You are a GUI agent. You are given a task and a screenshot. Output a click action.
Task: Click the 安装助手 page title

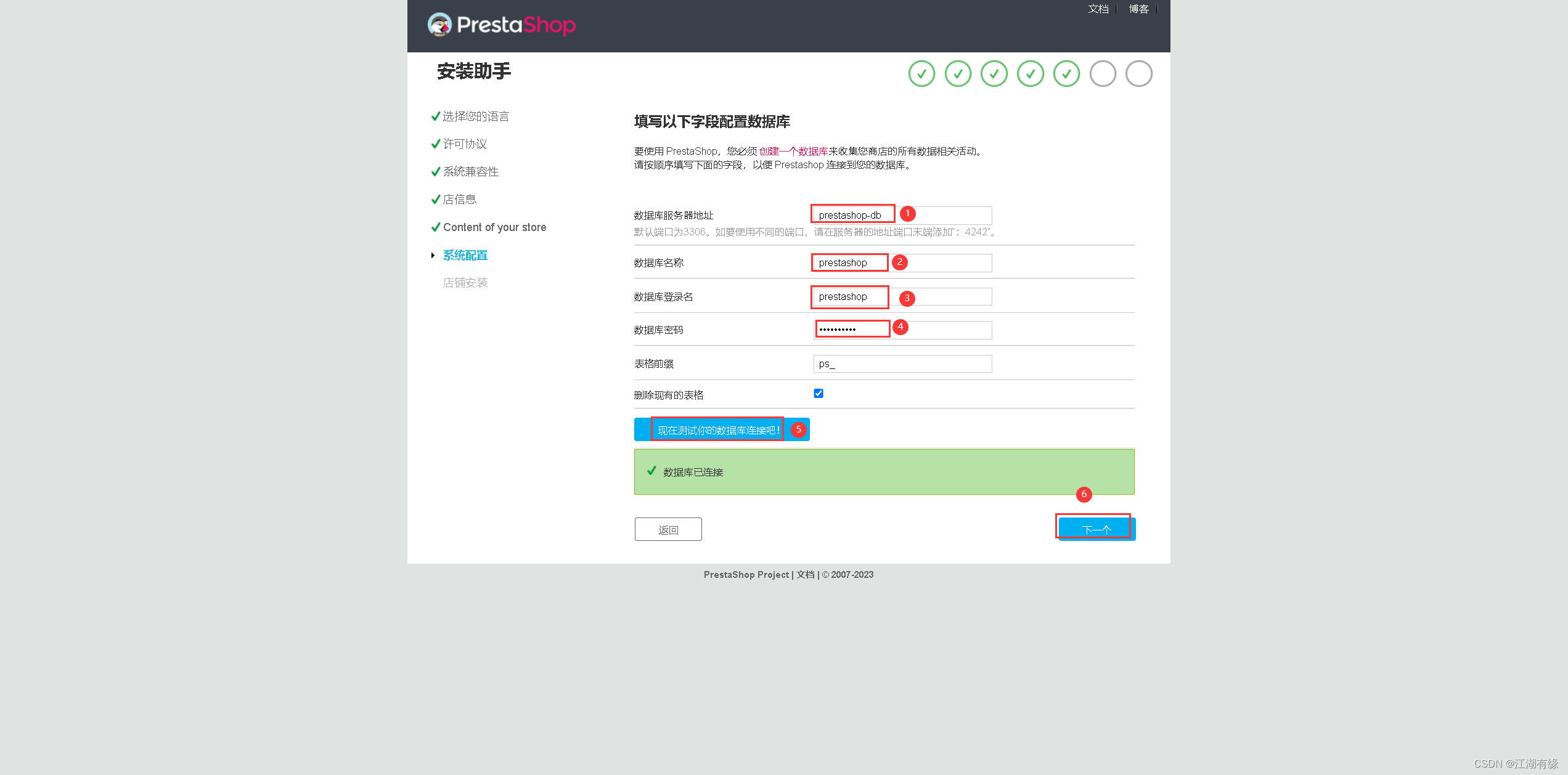[x=474, y=71]
